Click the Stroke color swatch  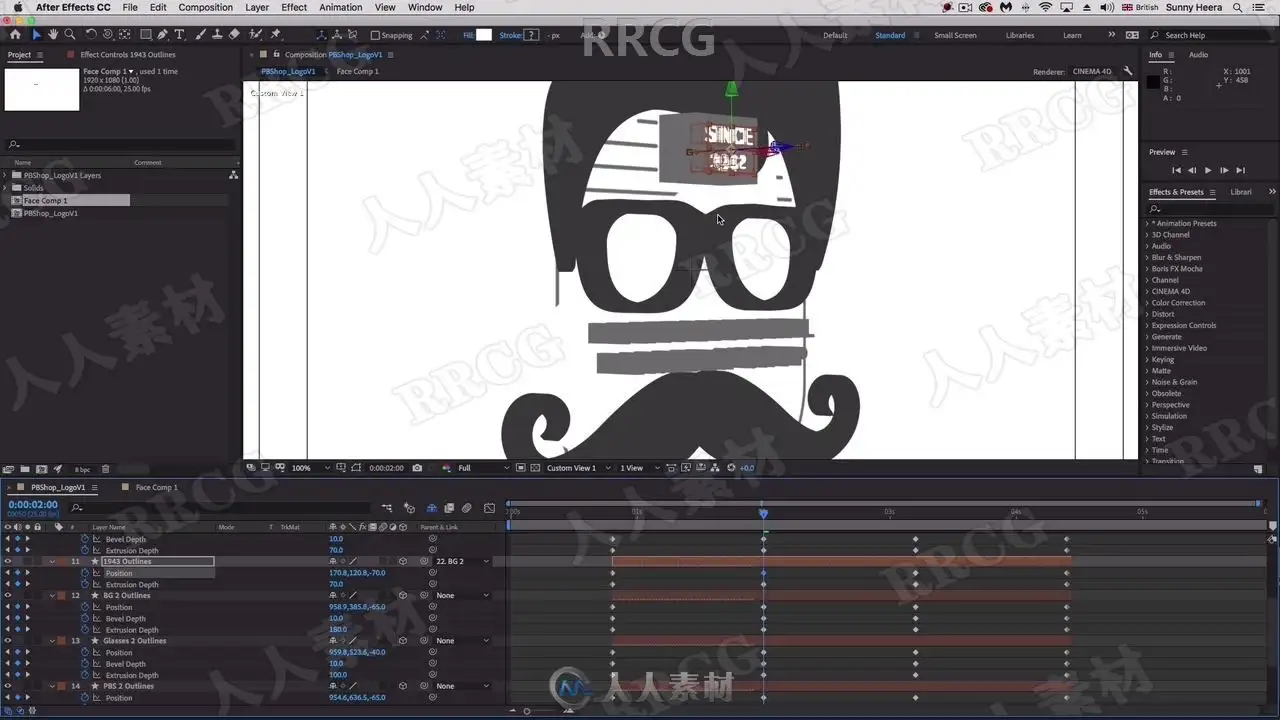coord(531,35)
